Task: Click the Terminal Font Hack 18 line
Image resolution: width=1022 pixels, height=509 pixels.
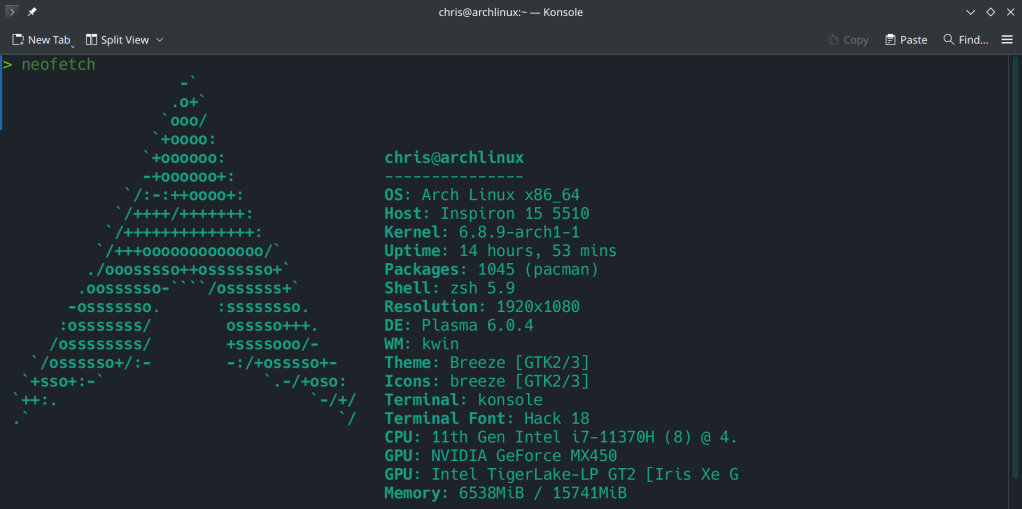Action: click(486, 419)
